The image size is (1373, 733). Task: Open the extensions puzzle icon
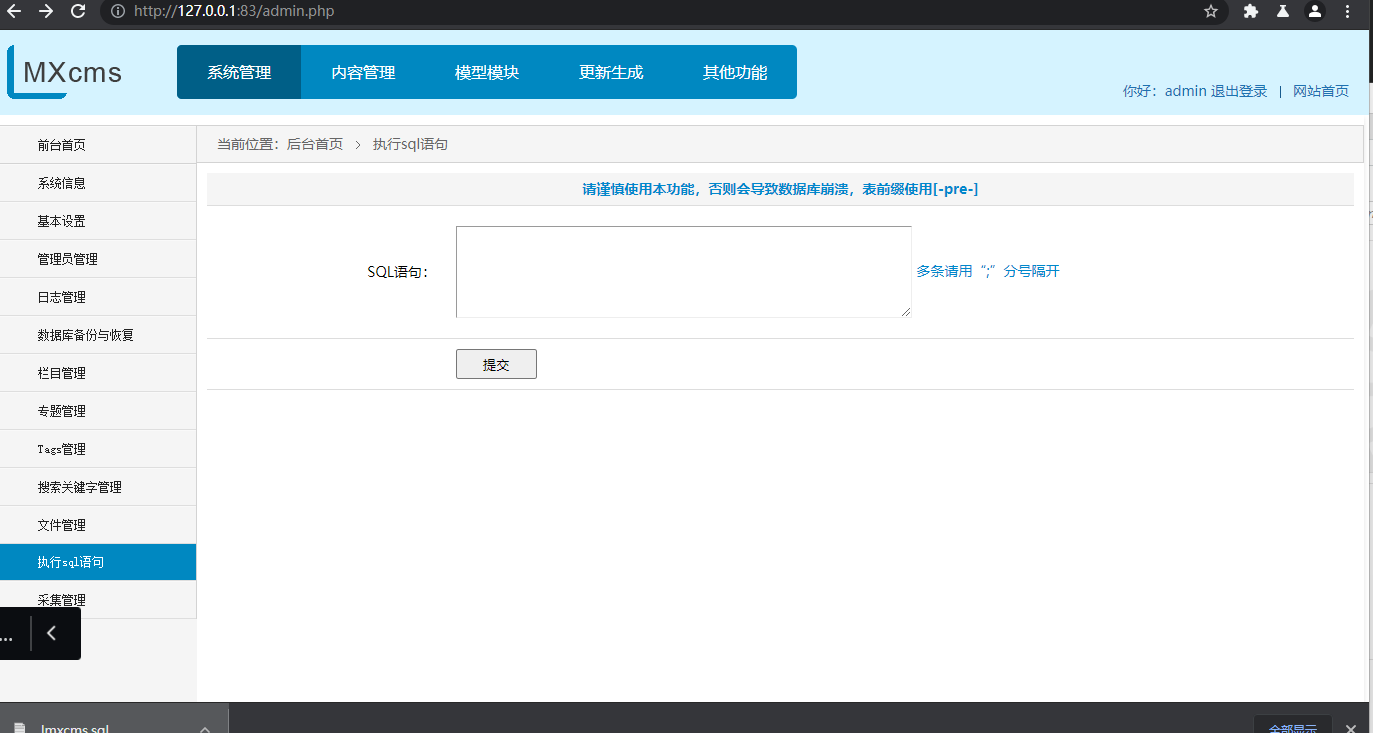(x=1251, y=11)
